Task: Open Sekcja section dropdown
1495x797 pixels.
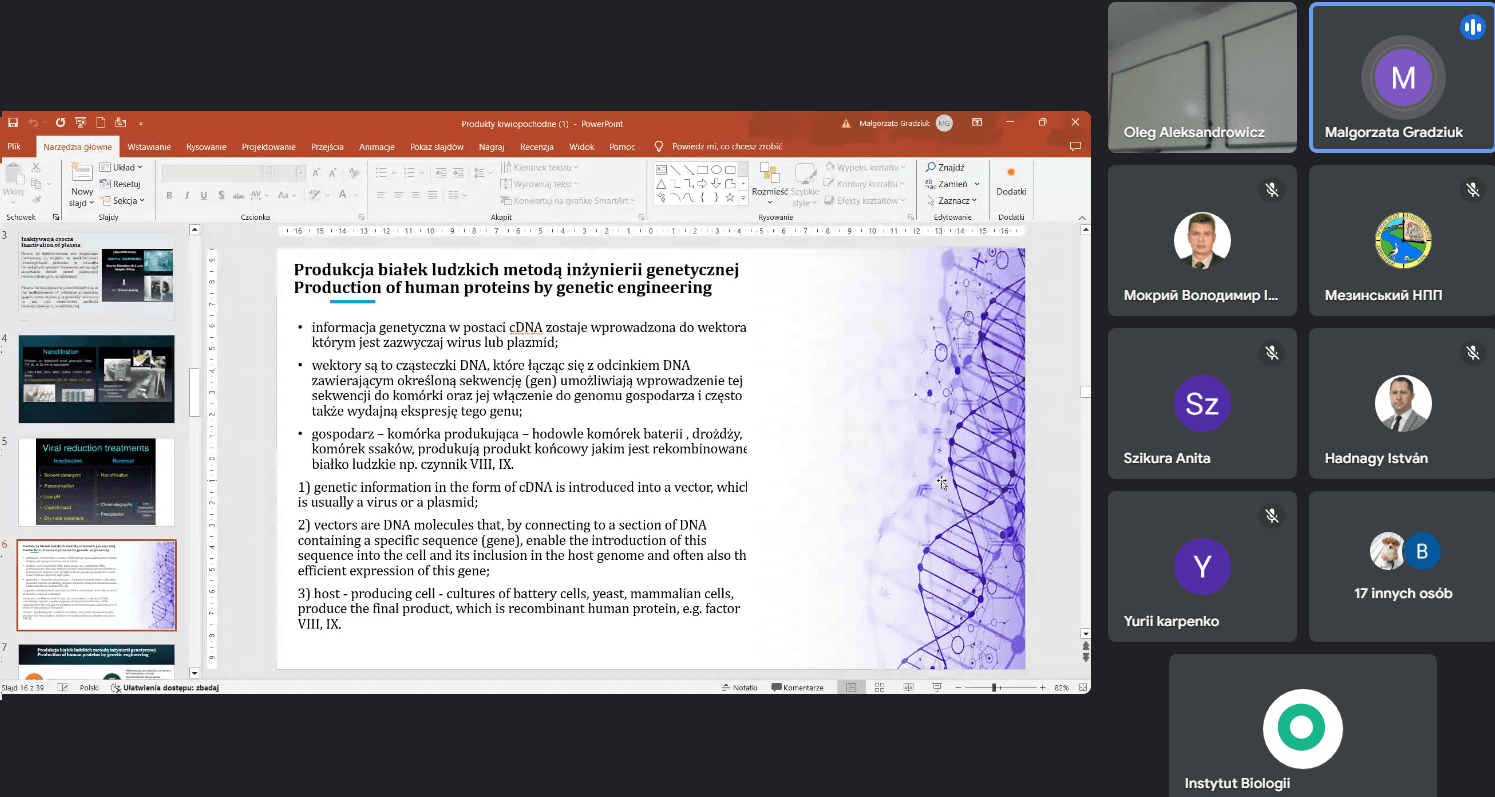Action: [x=122, y=200]
